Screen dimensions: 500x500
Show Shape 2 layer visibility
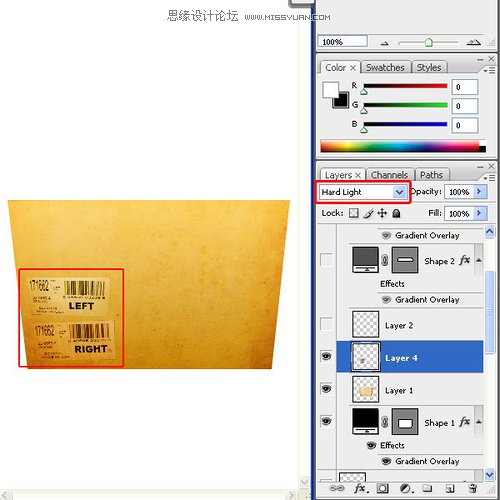(x=326, y=259)
